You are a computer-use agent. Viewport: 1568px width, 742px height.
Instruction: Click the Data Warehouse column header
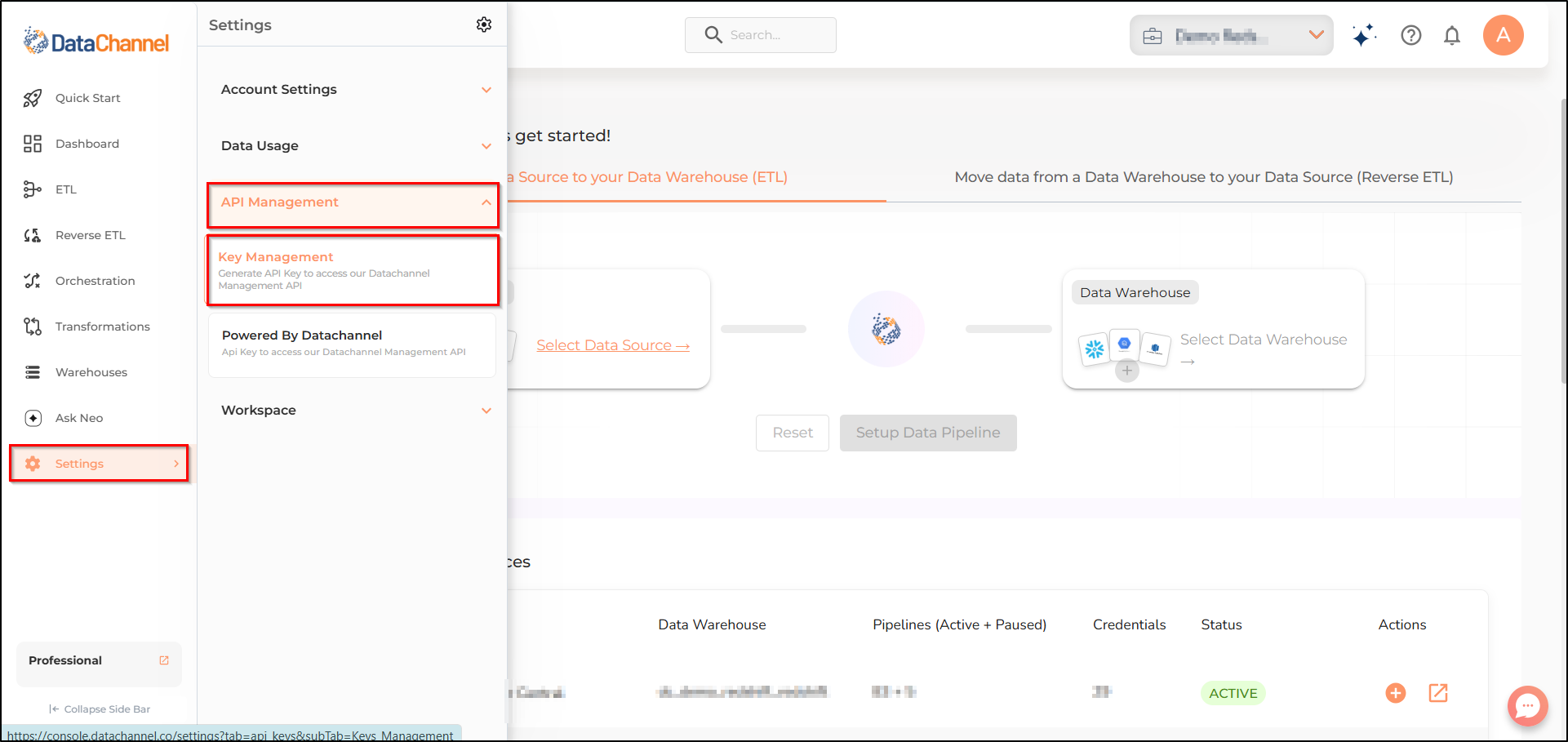(x=713, y=624)
